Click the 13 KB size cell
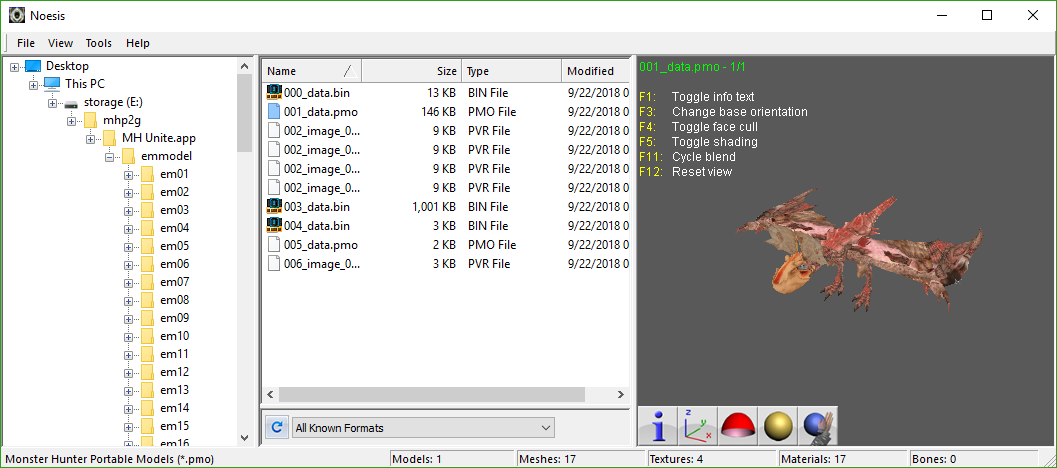Screen dimensions: 1057x468 pos(442,93)
